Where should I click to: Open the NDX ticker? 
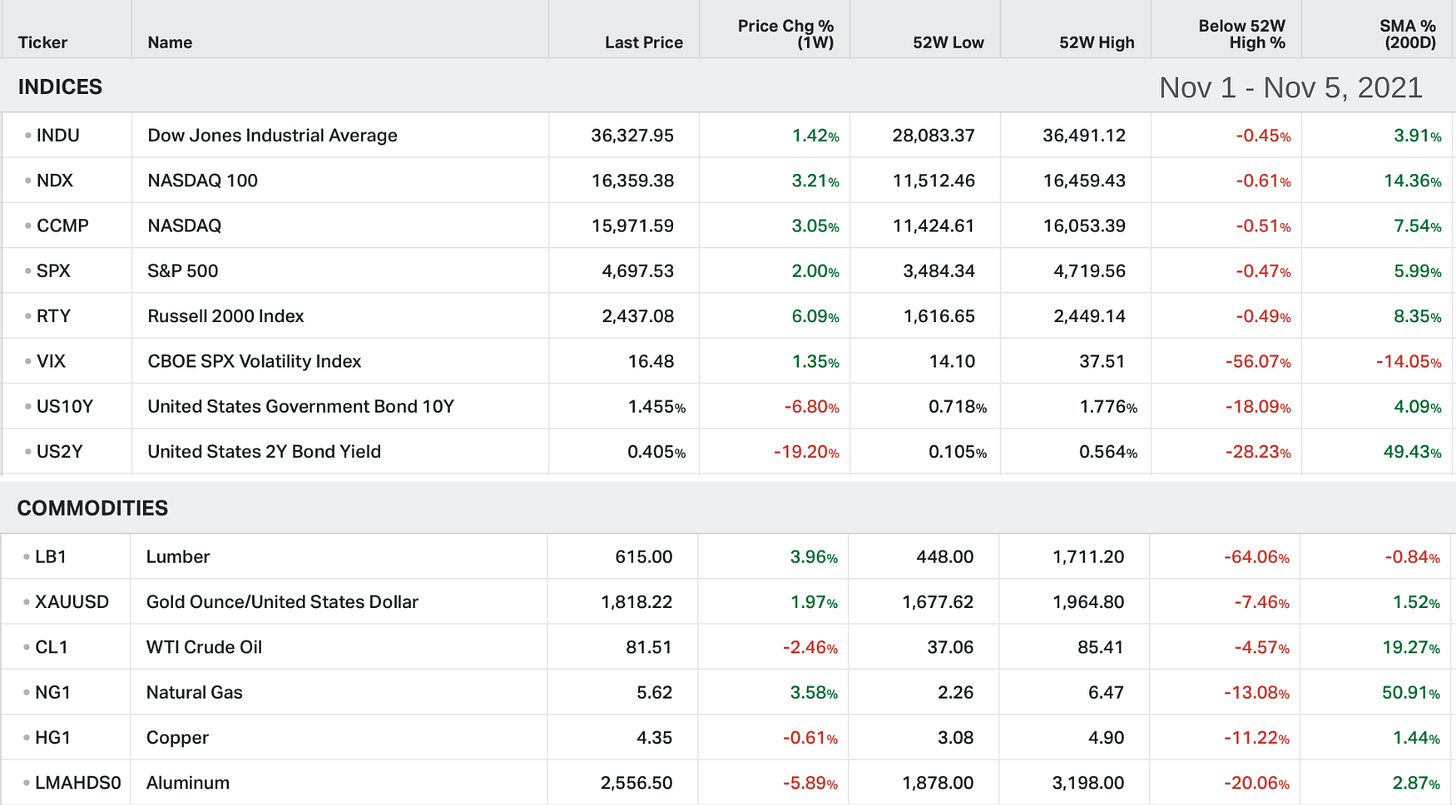click(55, 180)
